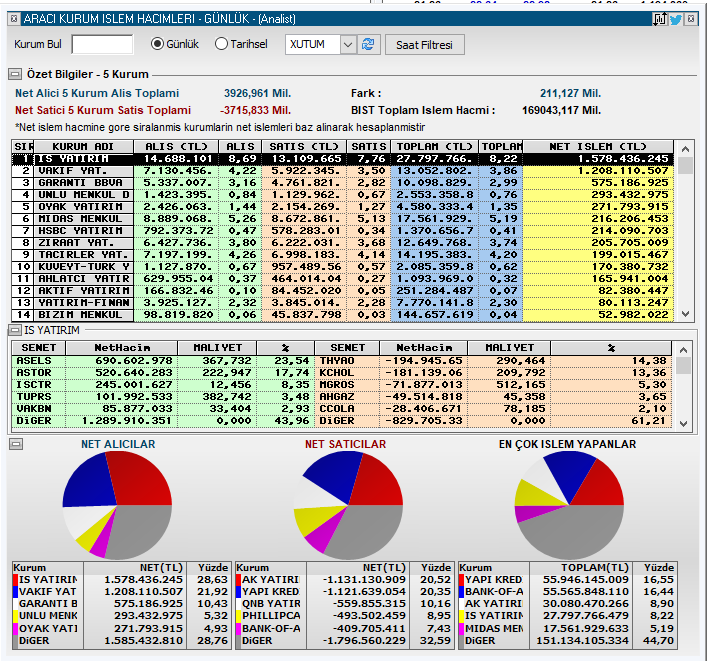Click the broker table scrollbar up arrow
Image resolution: width=707 pixels, height=661 pixels.
tap(685, 148)
